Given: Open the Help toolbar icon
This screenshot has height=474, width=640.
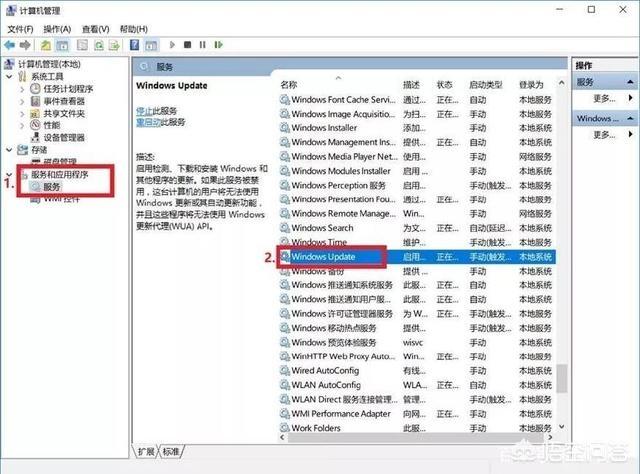Looking at the screenshot, I should [x=134, y=45].
